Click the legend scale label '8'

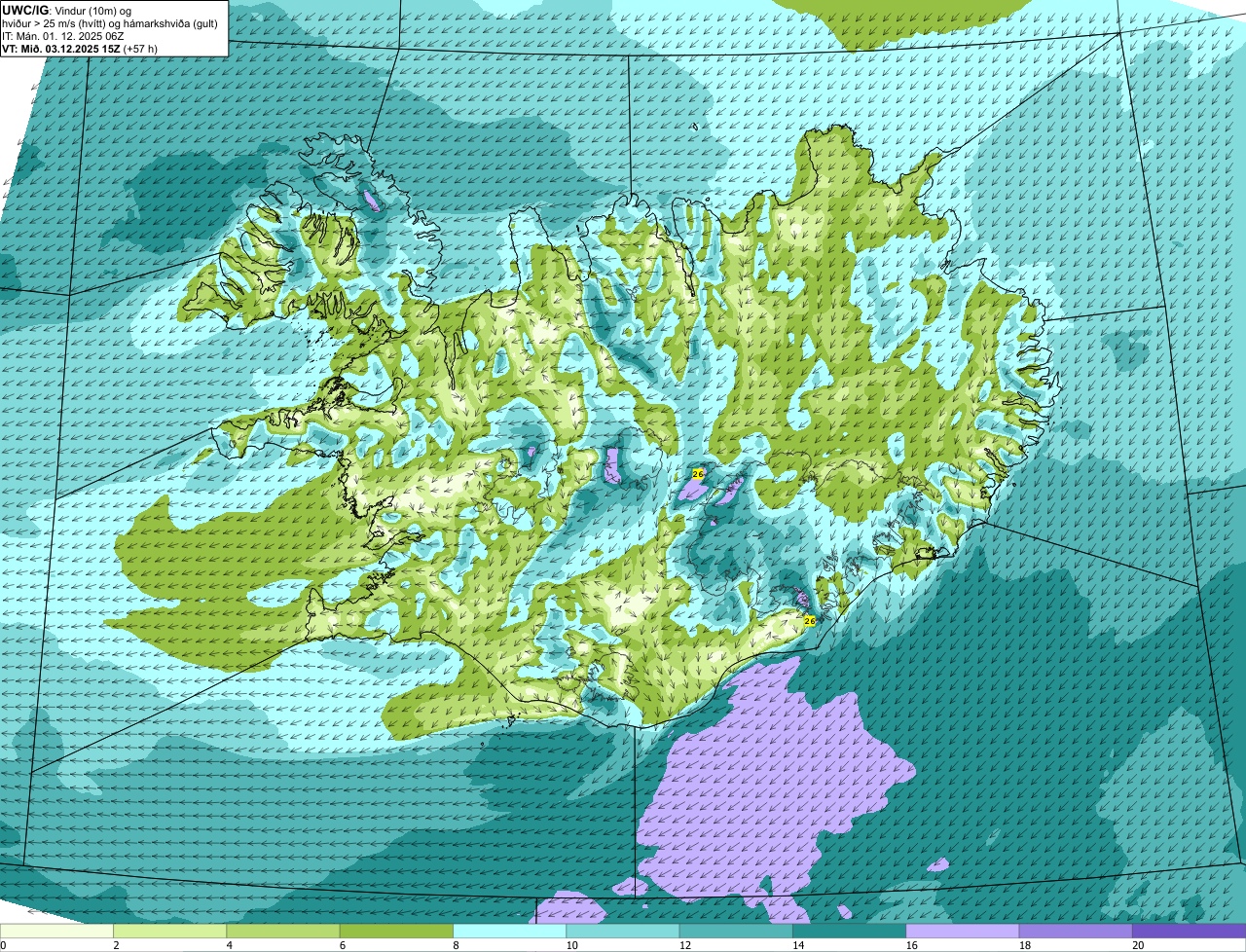pyautogui.click(x=456, y=945)
